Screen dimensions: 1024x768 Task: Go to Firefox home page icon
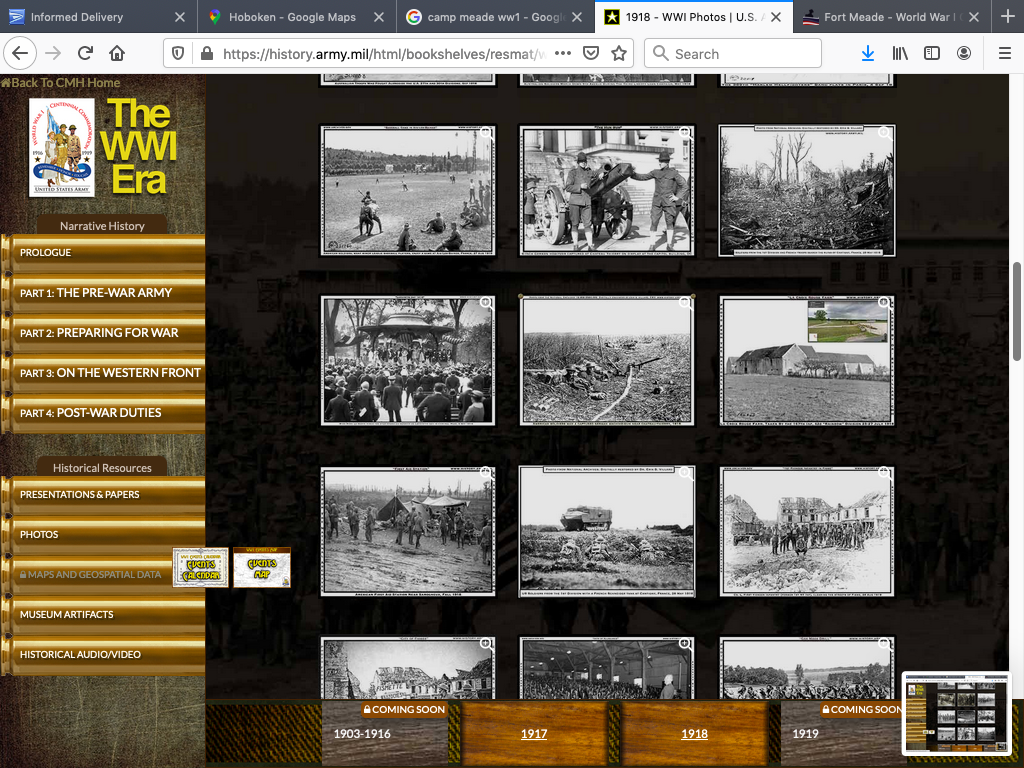(117, 53)
